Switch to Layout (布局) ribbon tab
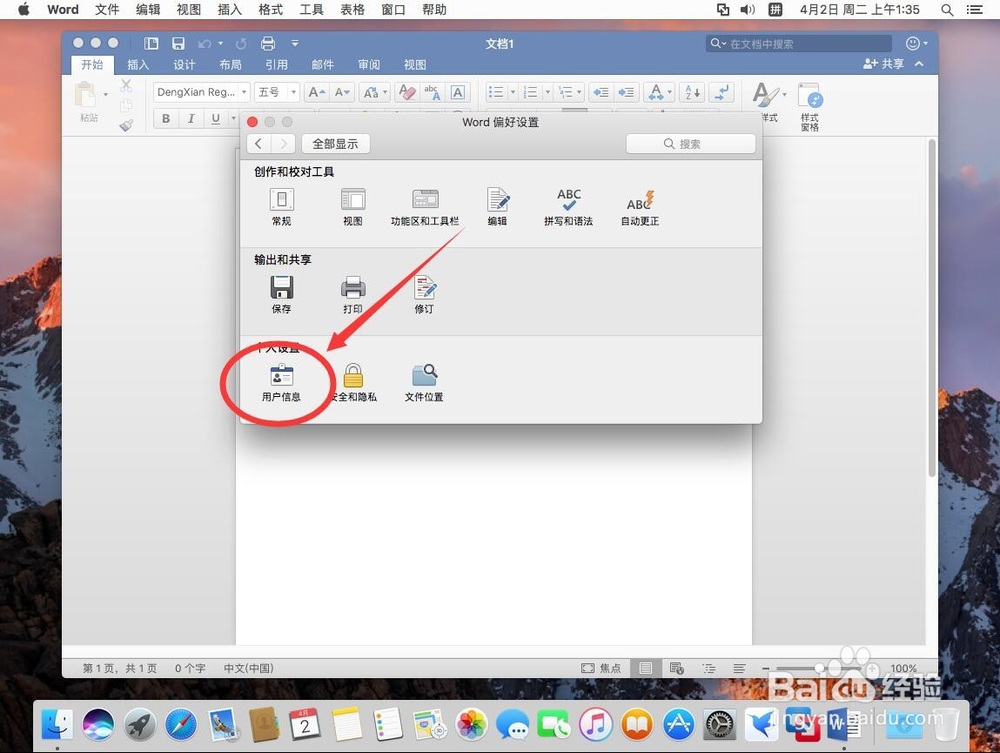 pos(230,64)
